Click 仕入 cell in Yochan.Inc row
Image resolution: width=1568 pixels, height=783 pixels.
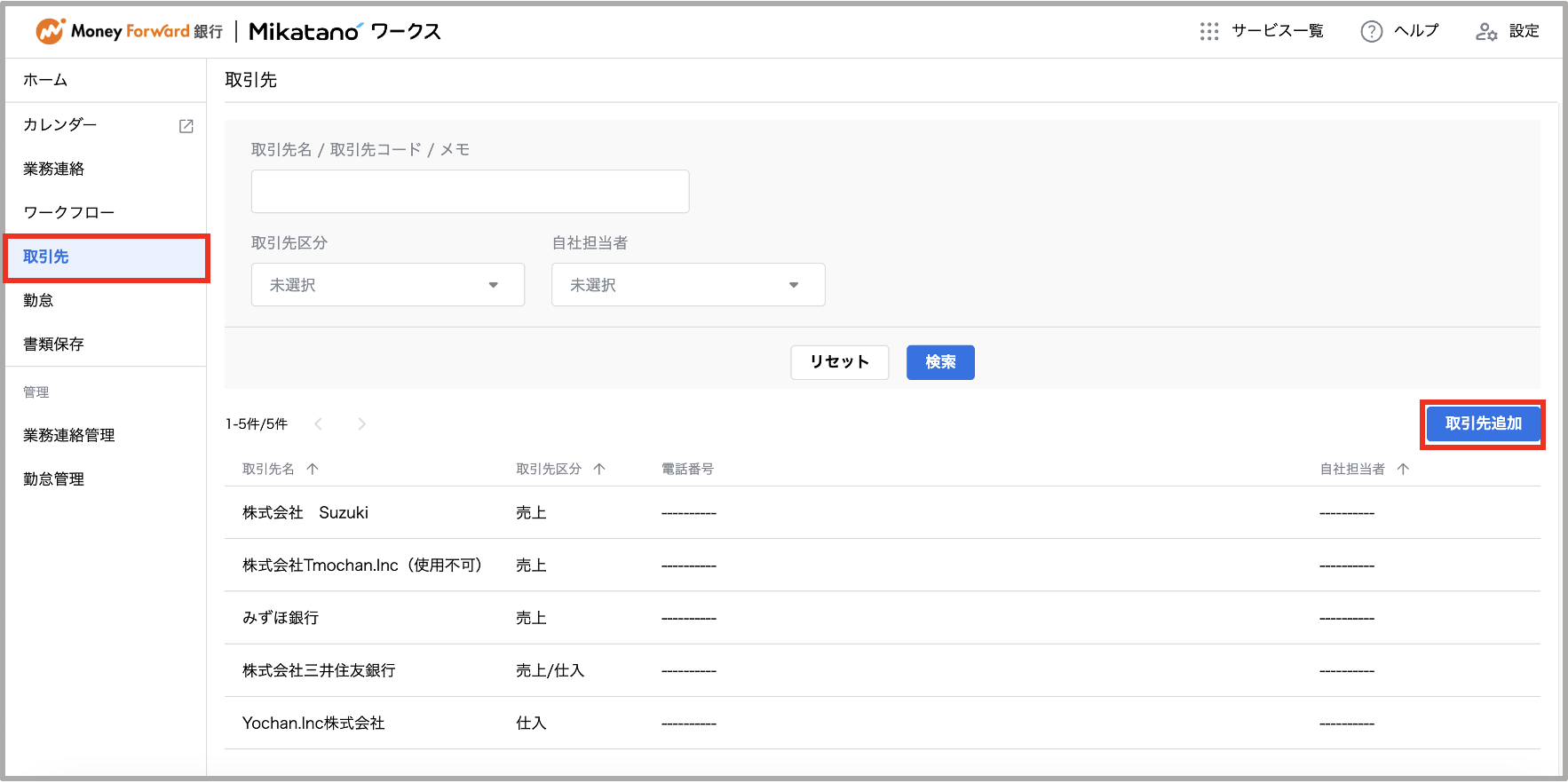[x=531, y=724]
